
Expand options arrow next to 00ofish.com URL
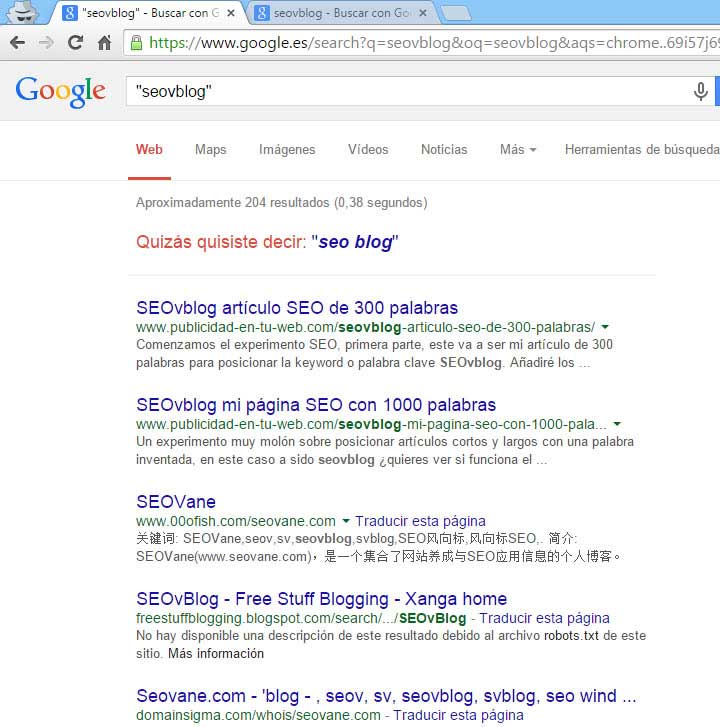(x=346, y=521)
